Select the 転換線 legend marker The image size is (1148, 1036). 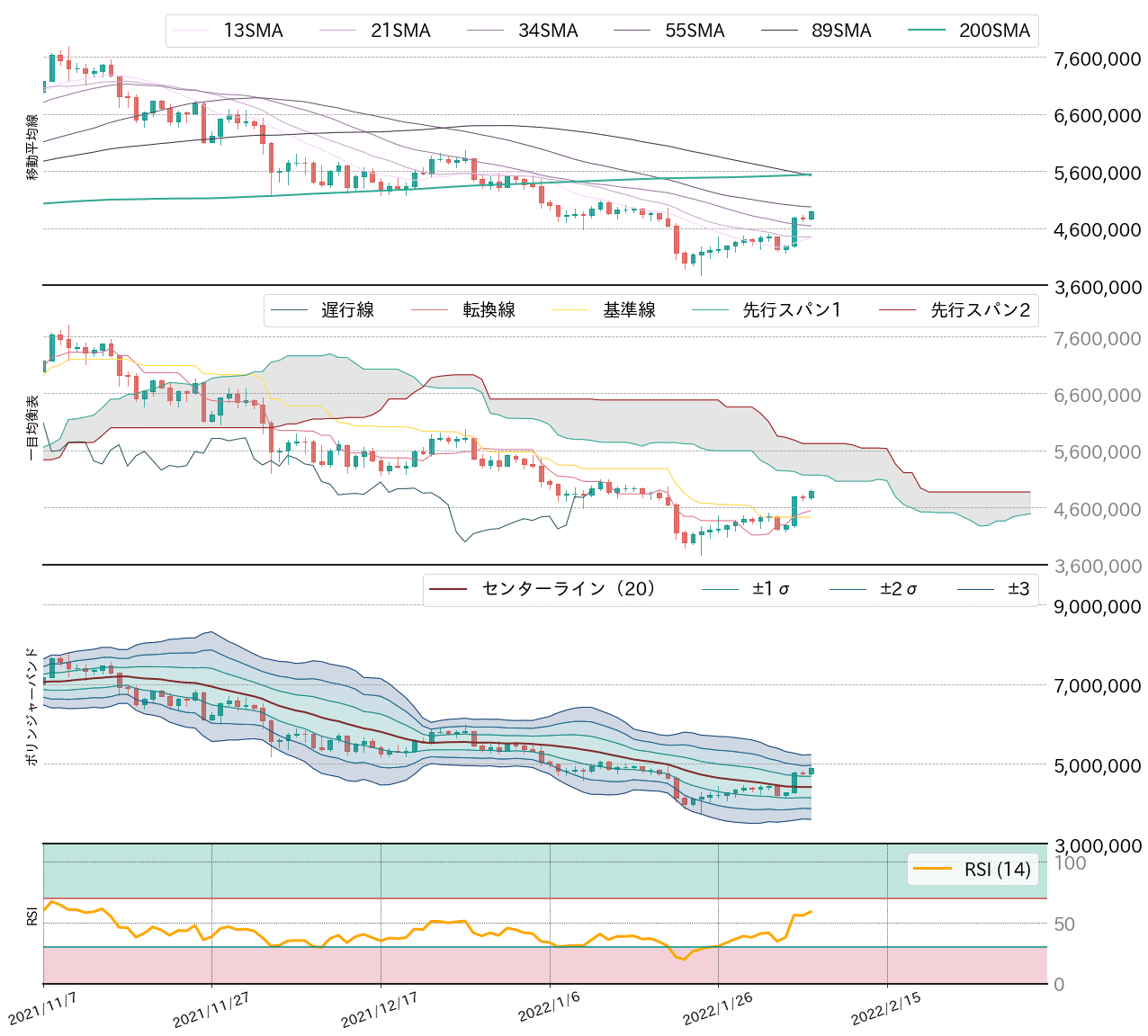430,309
